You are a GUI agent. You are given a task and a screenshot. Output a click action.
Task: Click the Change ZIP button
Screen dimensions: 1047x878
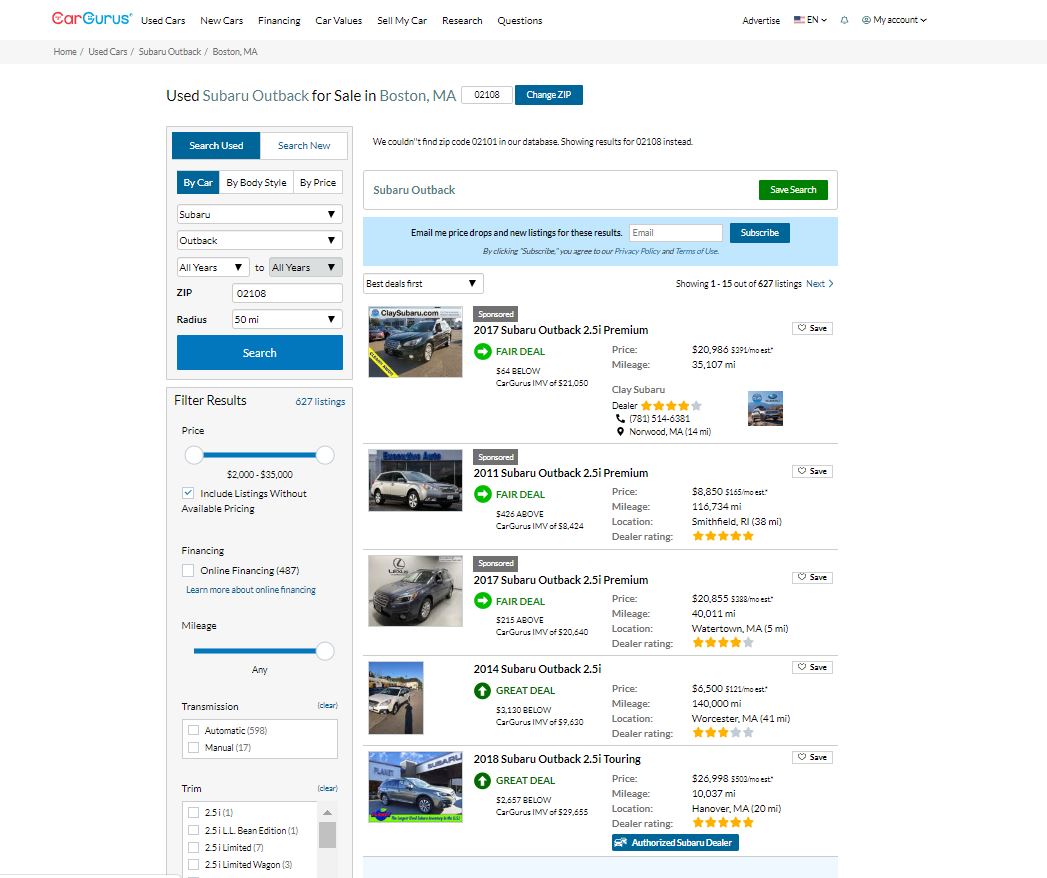click(x=549, y=95)
